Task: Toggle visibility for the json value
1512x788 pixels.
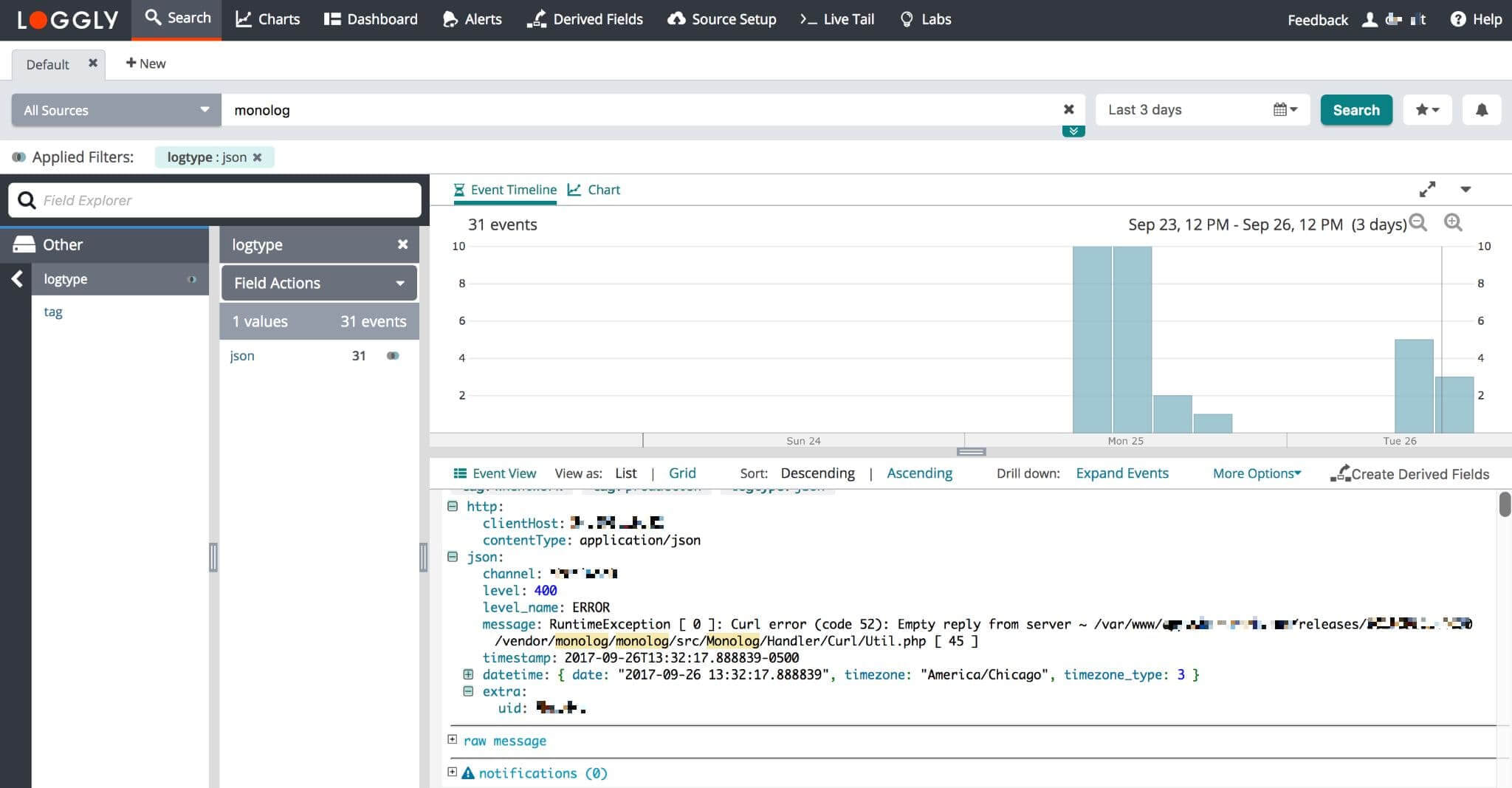Action: coord(393,356)
